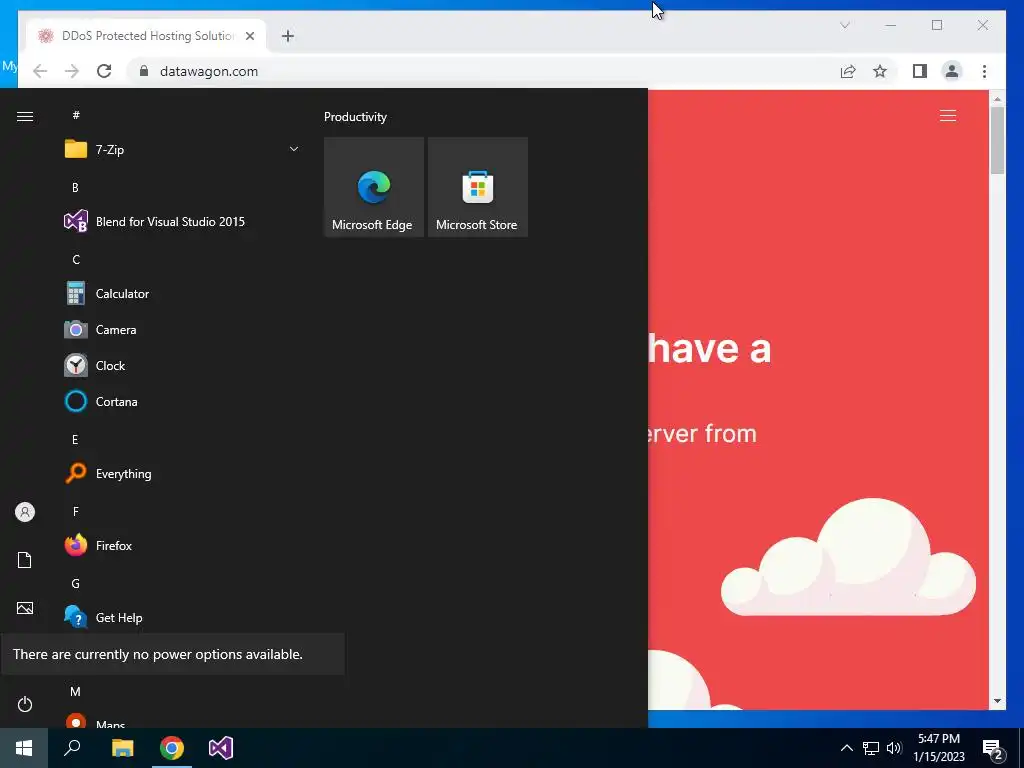Open Visual Studio from the taskbar
This screenshot has height=768, width=1024.
point(221,748)
